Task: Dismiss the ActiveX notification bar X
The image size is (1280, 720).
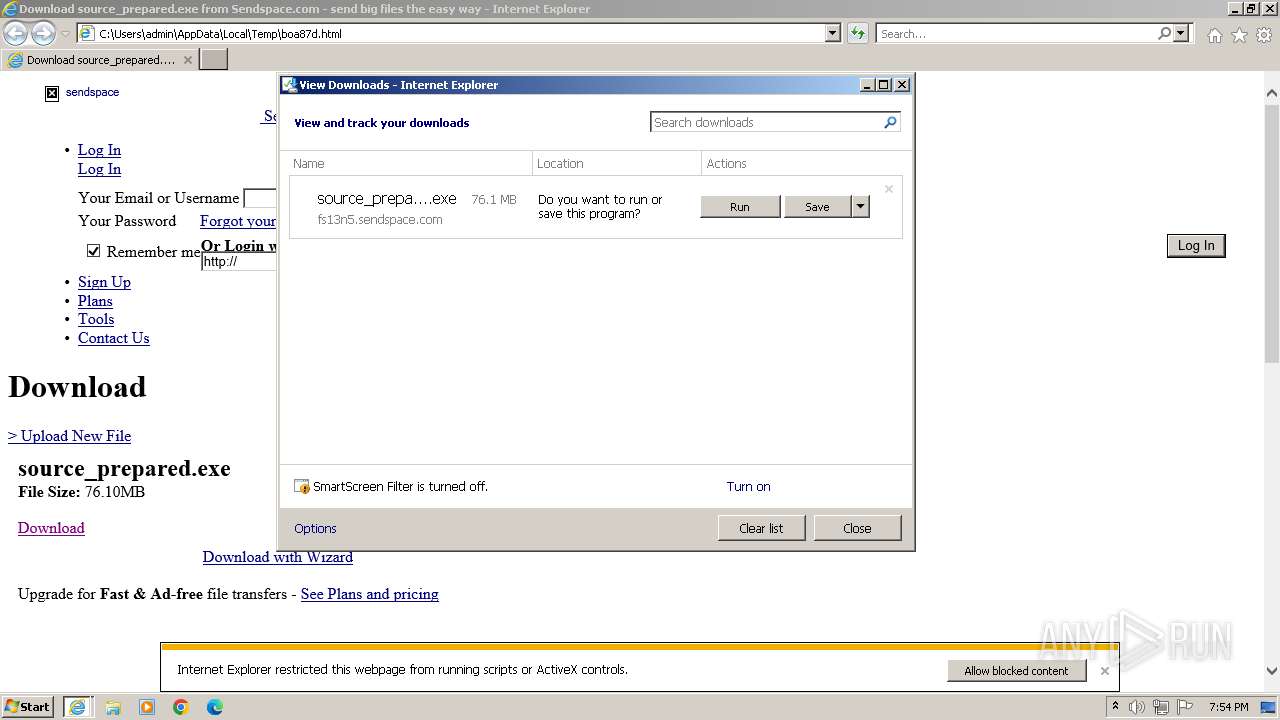Action: click(1104, 671)
